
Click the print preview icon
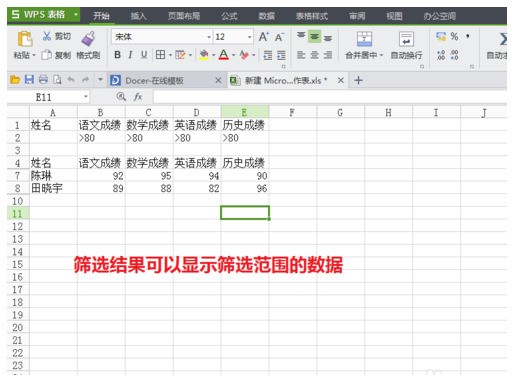coord(57,80)
